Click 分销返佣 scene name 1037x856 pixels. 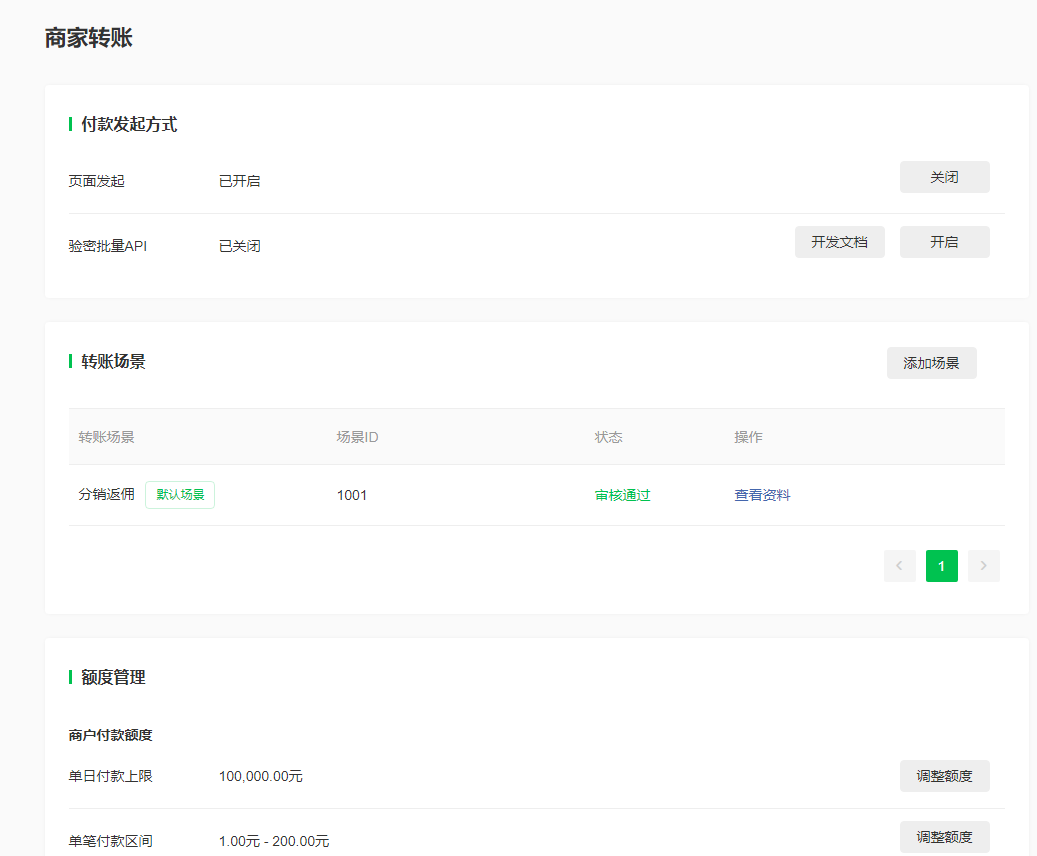pos(106,494)
